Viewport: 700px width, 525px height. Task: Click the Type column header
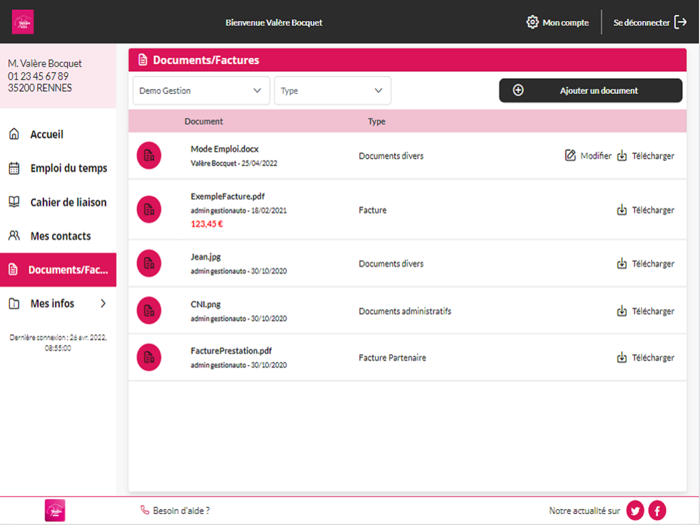[376, 121]
